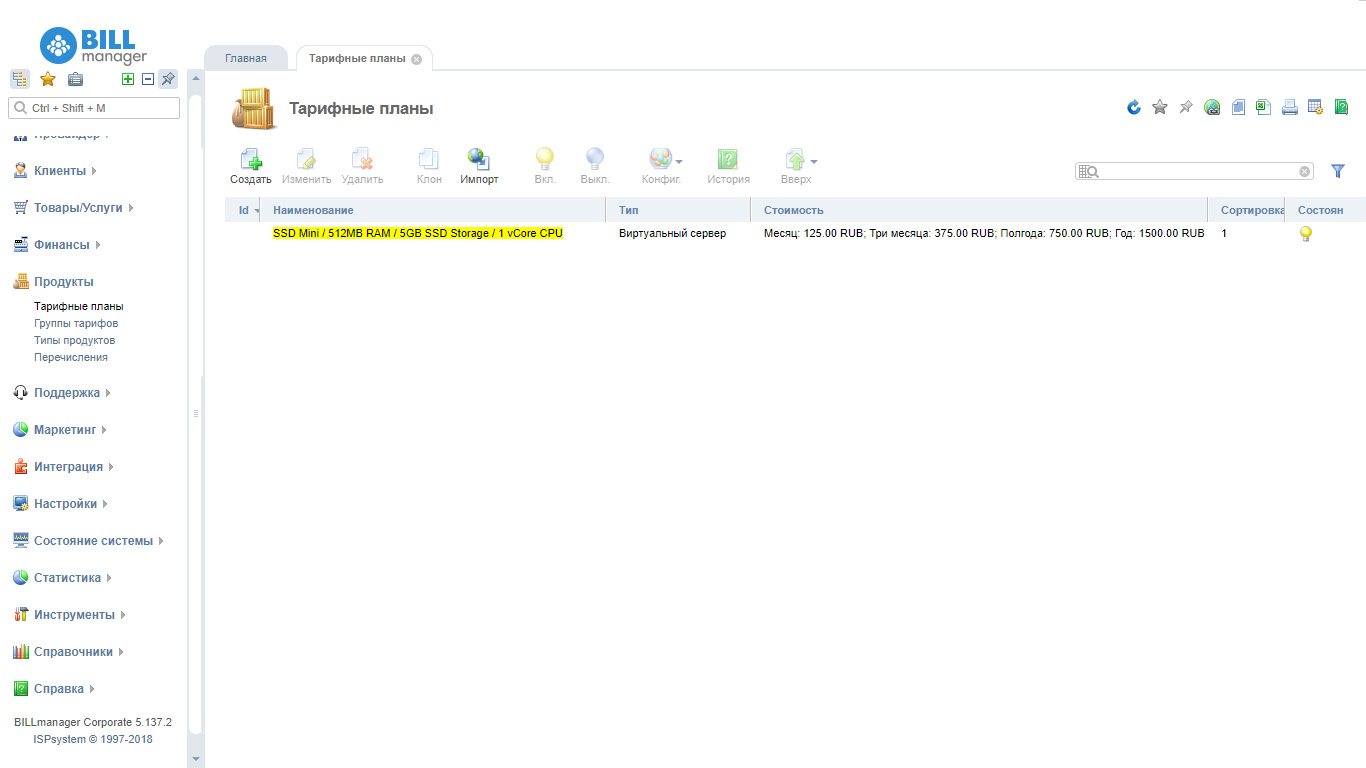Toggle the yellow bulb state in SSD Mini row
This screenshot has height=768, width=1366.
(1305, 234)
